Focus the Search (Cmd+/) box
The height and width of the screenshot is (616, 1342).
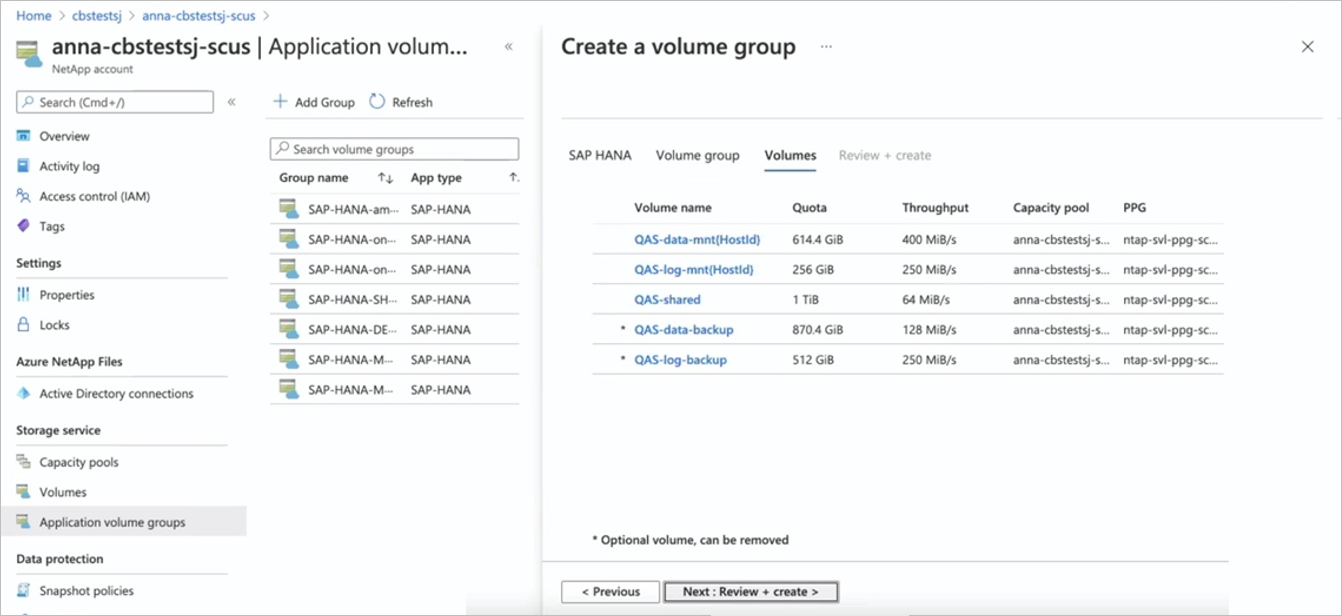(x=114, y=102)
